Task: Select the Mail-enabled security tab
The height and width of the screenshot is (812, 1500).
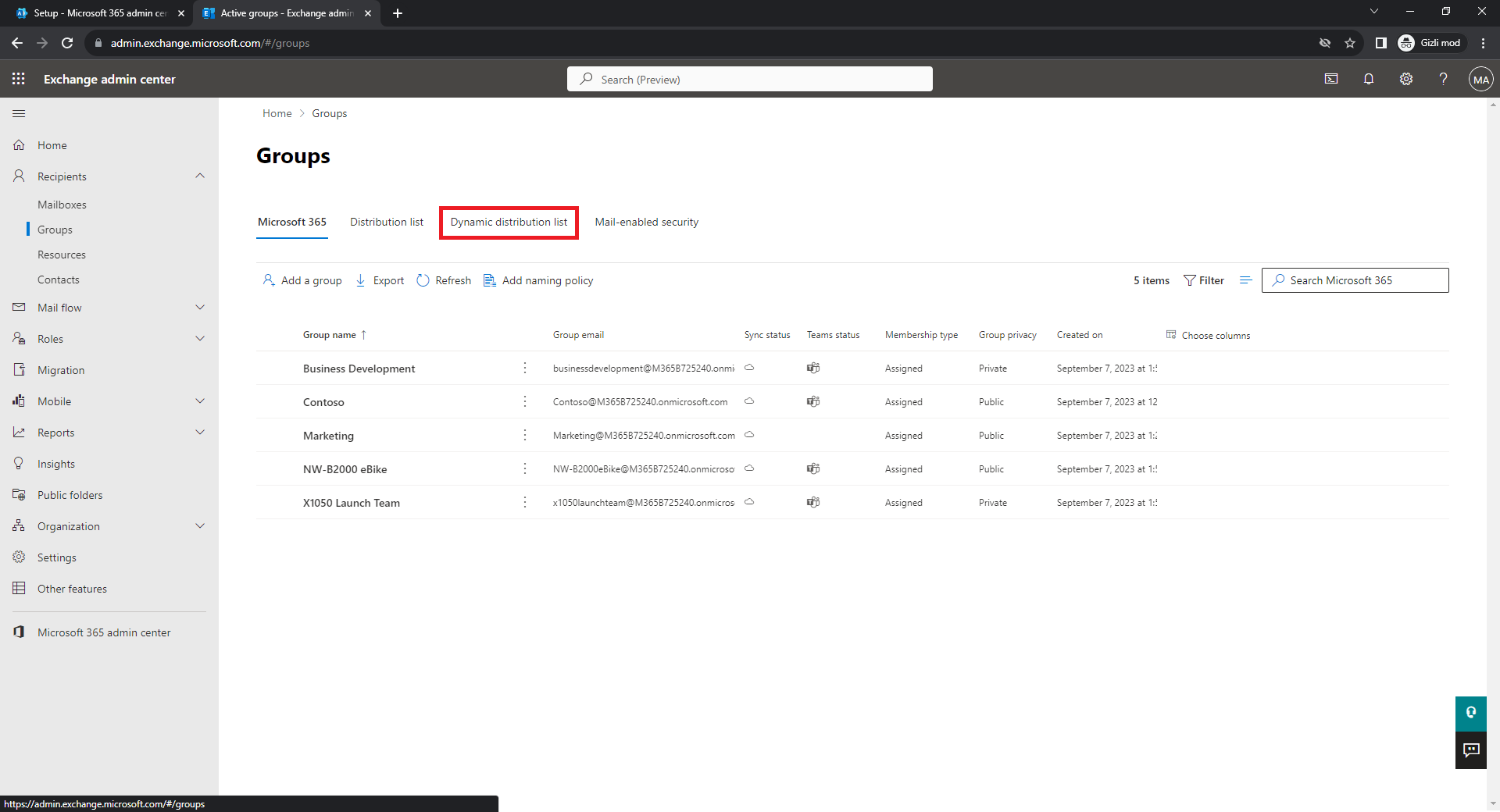Action: (x=646, y=223)
